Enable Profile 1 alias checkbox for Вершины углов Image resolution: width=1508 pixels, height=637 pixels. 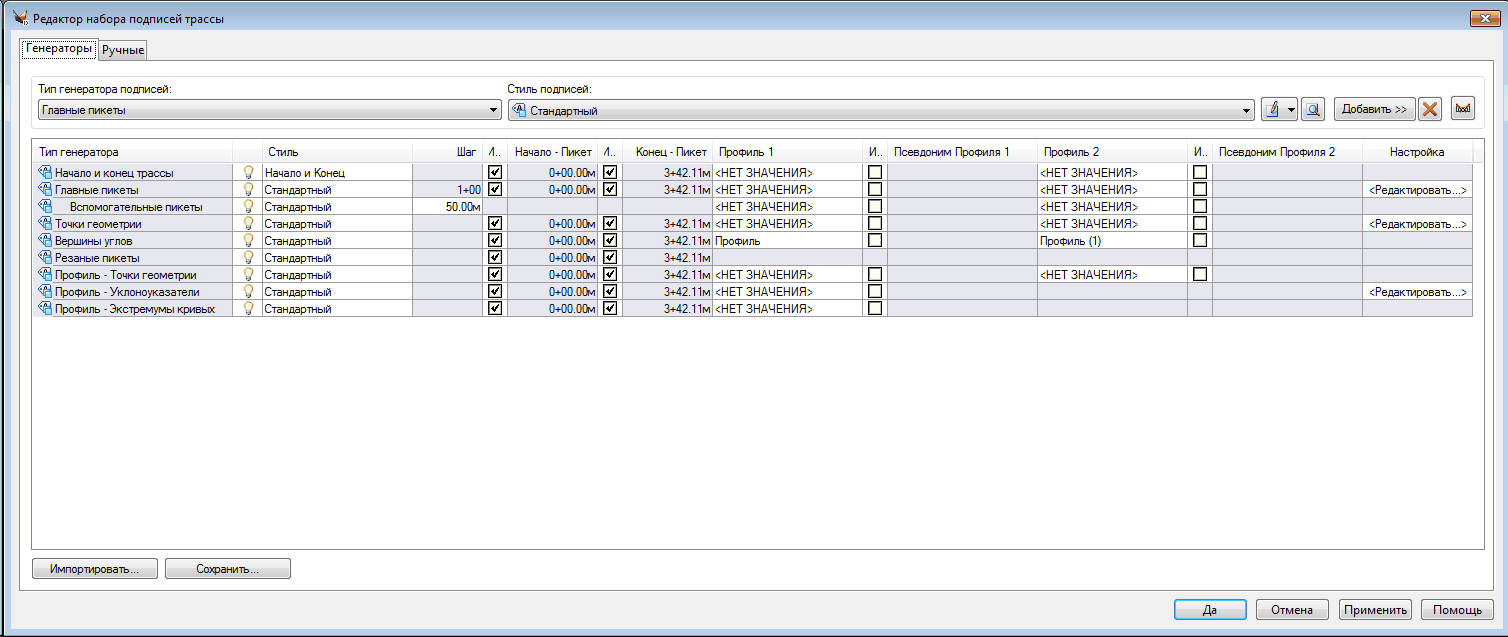[x=875, y=241]
